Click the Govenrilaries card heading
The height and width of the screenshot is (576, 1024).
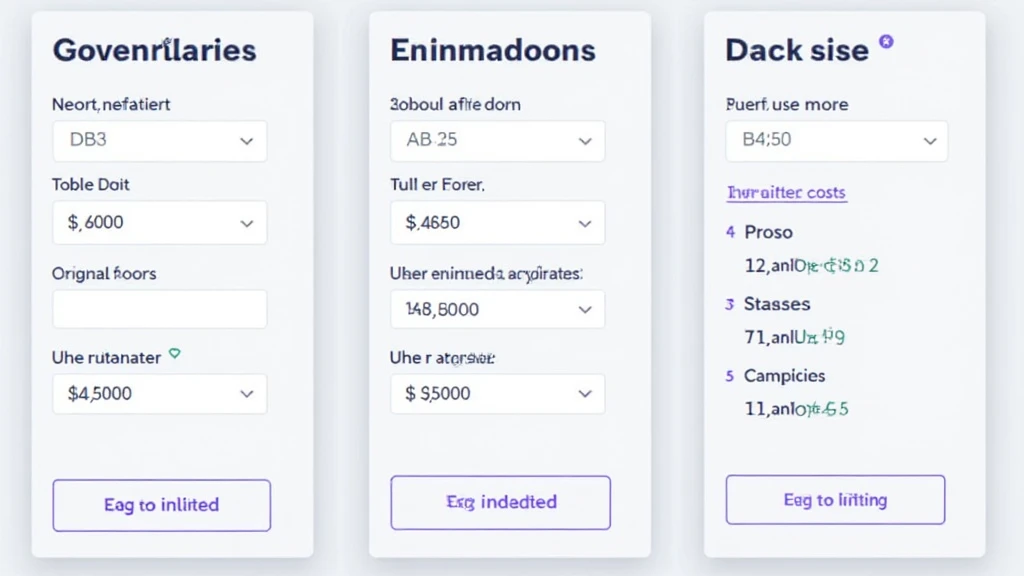[x=155, y=50]
